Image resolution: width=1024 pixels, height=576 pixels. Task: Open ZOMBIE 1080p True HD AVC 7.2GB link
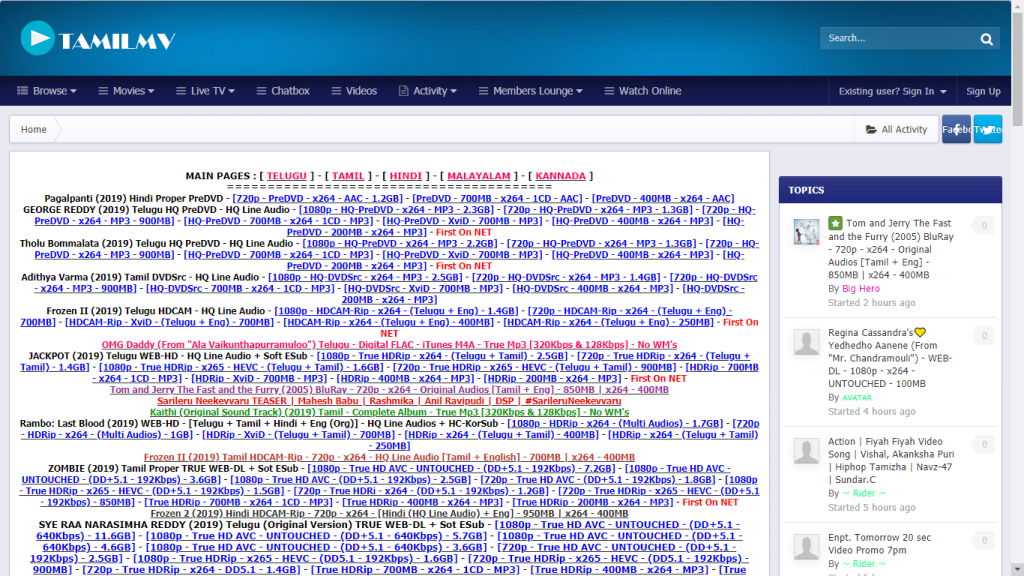click(x=461, y=469)
